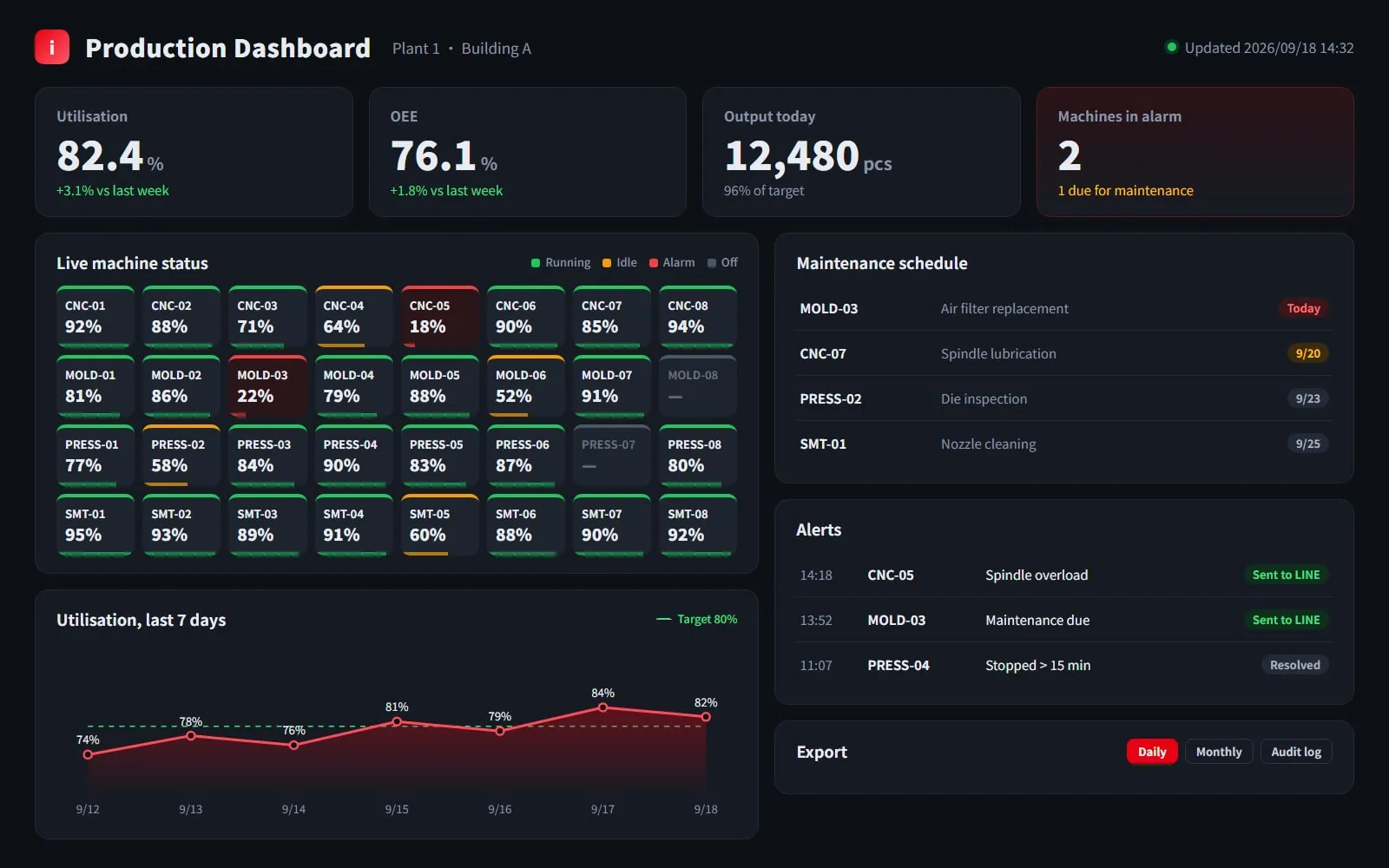Click the 14:18 alert timestamp
1389x868 pixels.
coord(816,575)
